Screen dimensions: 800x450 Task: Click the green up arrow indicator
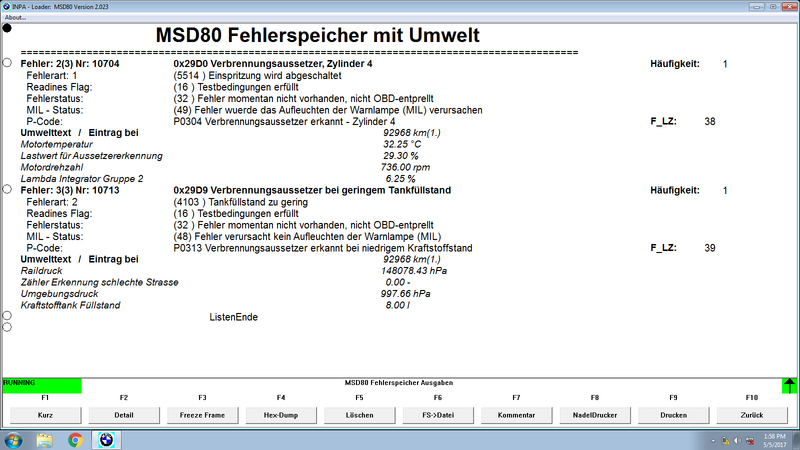[x=790, y=385]
